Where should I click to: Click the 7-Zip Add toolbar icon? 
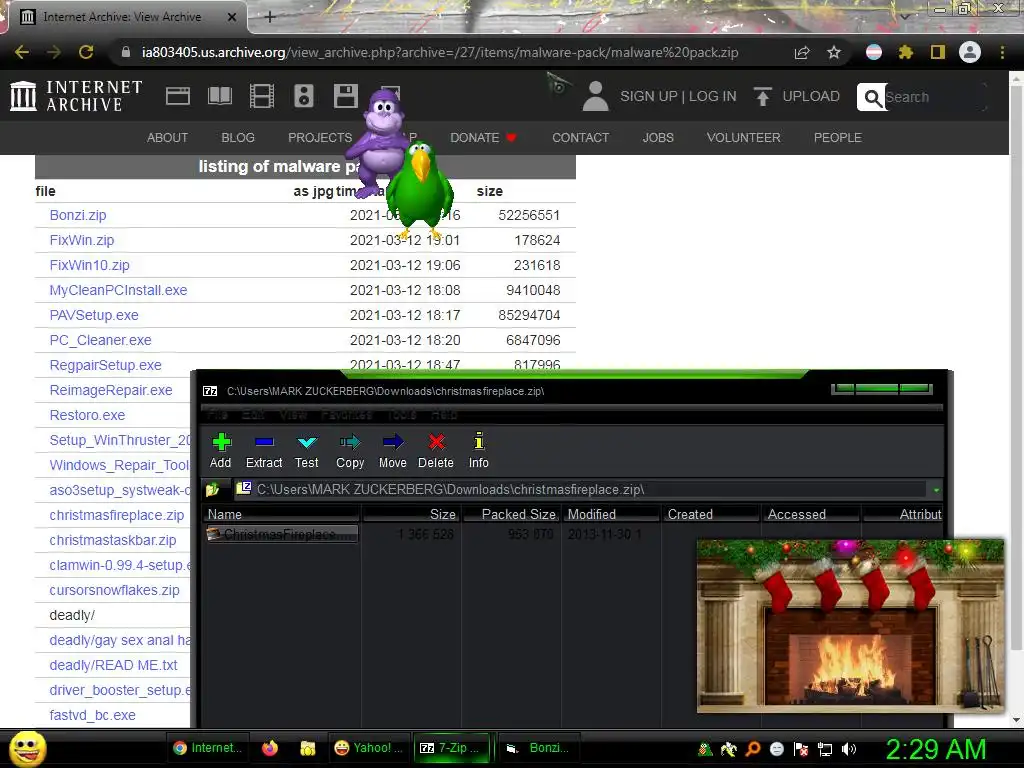pos(221,442)
